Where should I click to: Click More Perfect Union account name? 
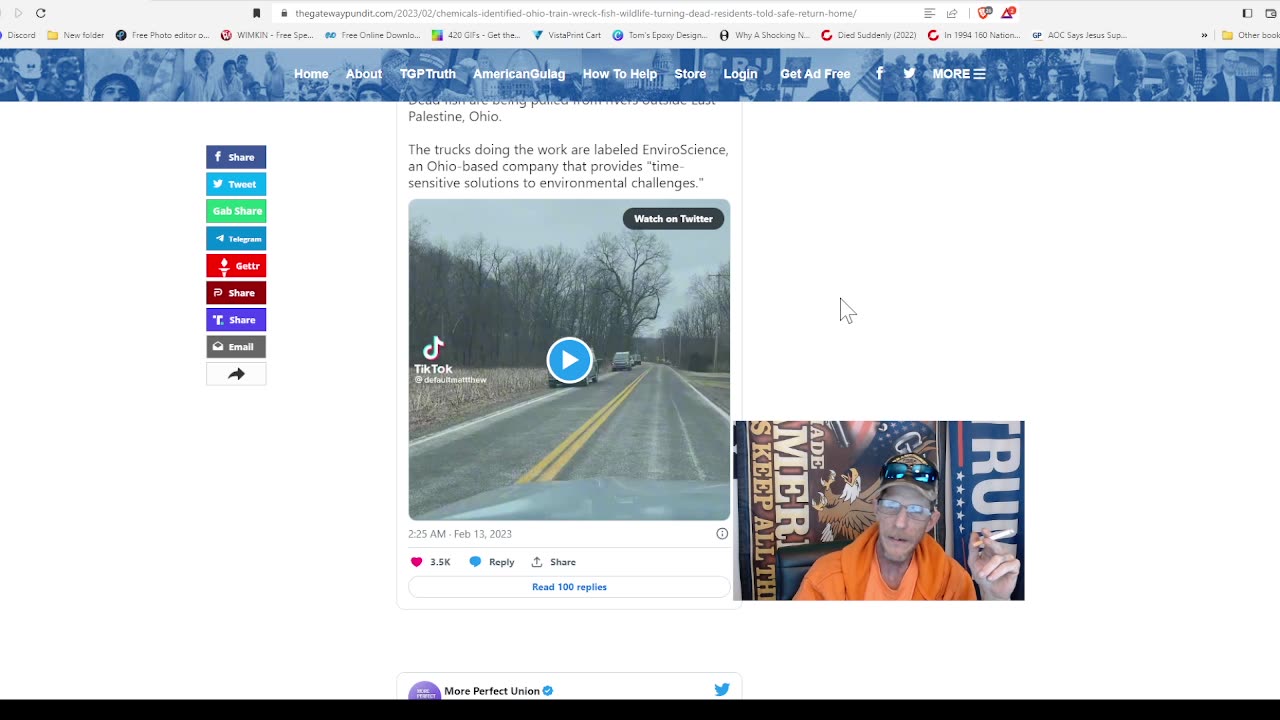click(492, 691)
